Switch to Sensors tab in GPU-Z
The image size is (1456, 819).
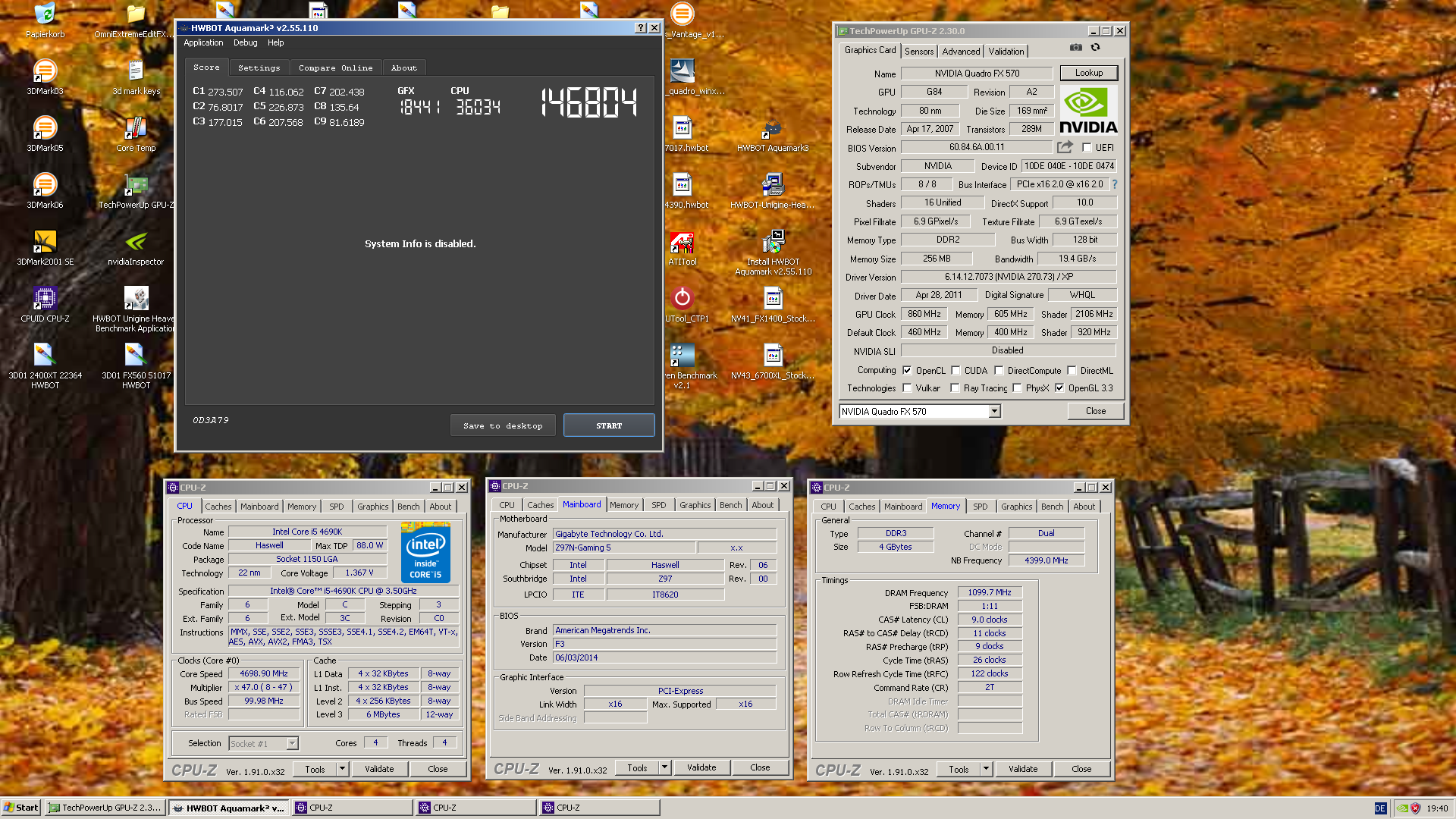click(x=919, y=51)
